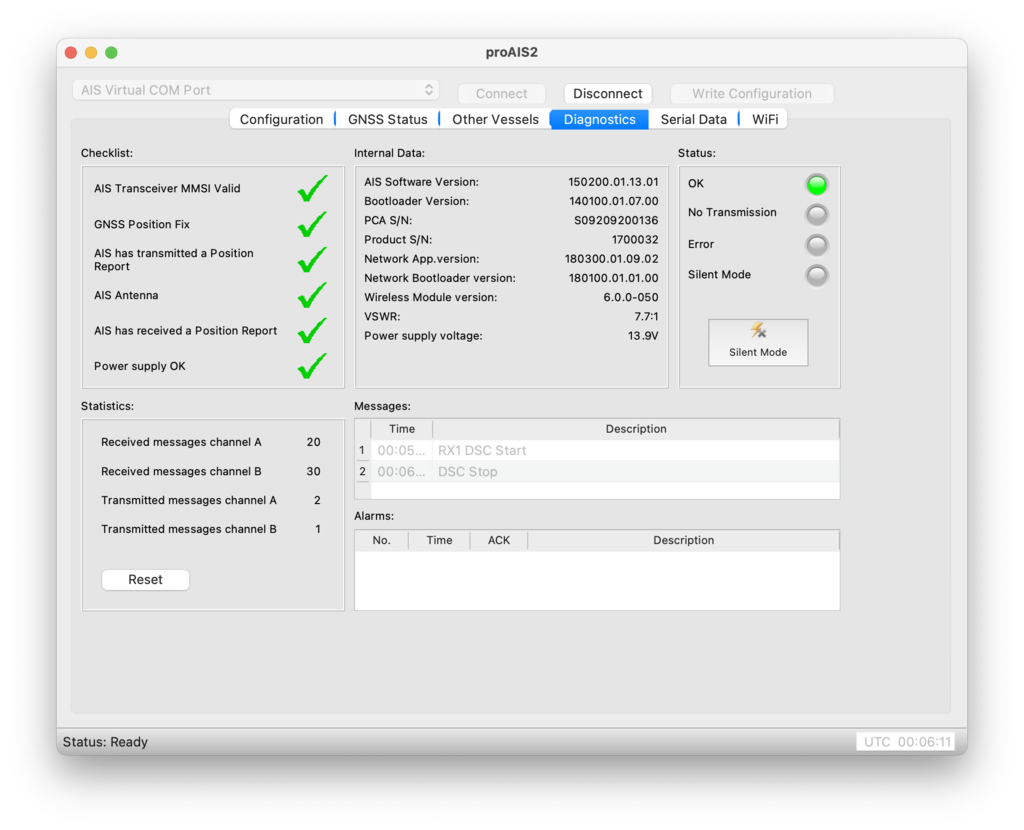The image size is (1024, 830).
Task: Click Received messages channel A count 20
Action: click(313, 442)
